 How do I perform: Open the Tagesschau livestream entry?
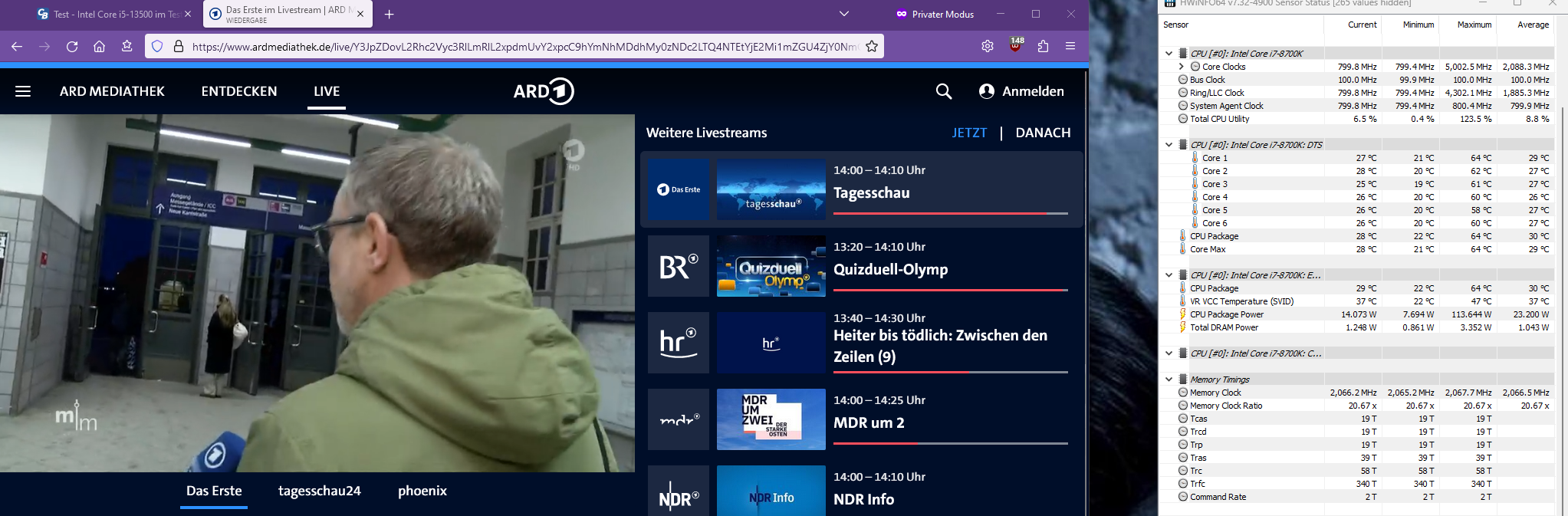(x=862, y=189)
